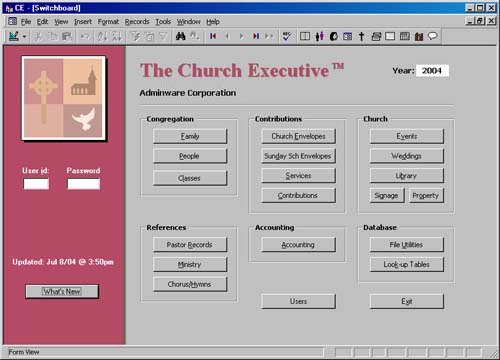Click the Spelling ABC checkmark icon

287,36
